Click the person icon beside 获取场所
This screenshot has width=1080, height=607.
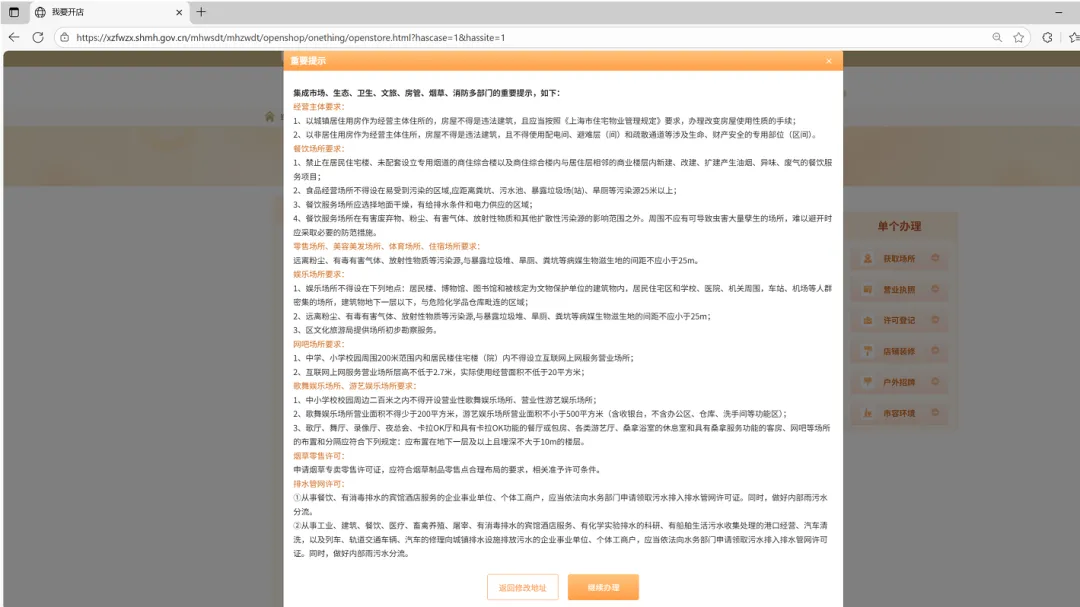tap(868, 258)
